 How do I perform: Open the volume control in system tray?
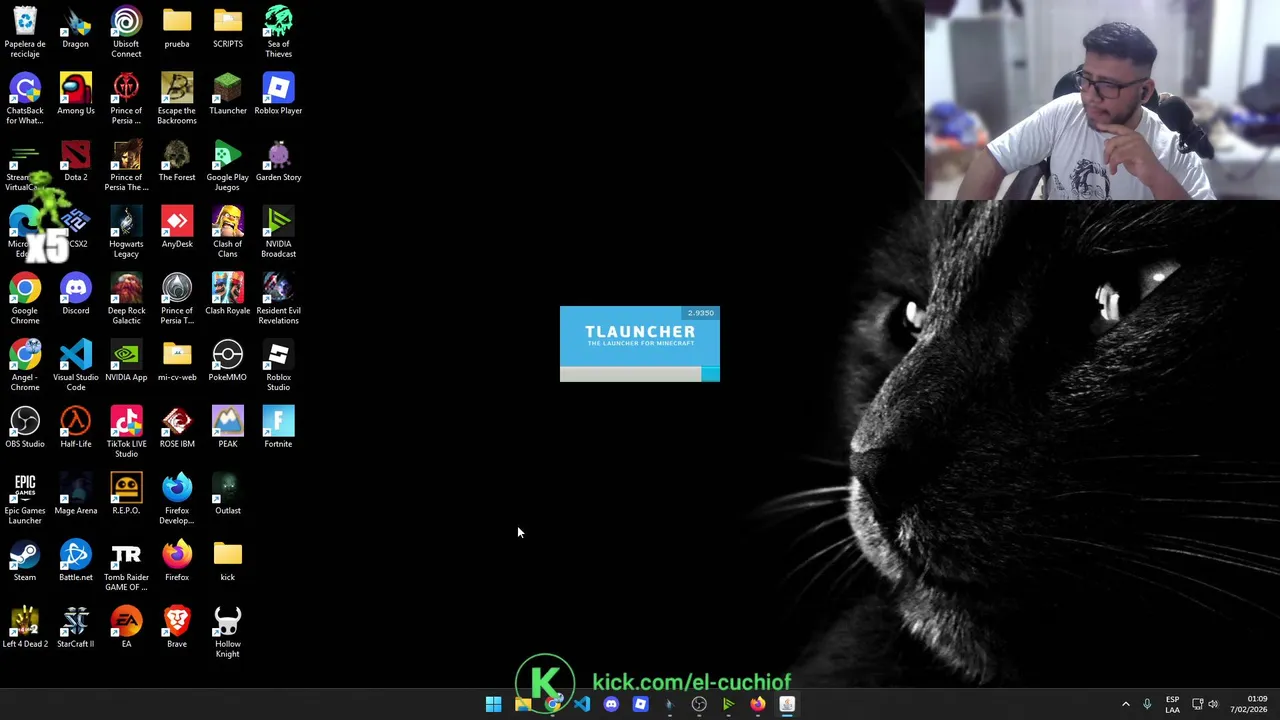point(1213,704)
